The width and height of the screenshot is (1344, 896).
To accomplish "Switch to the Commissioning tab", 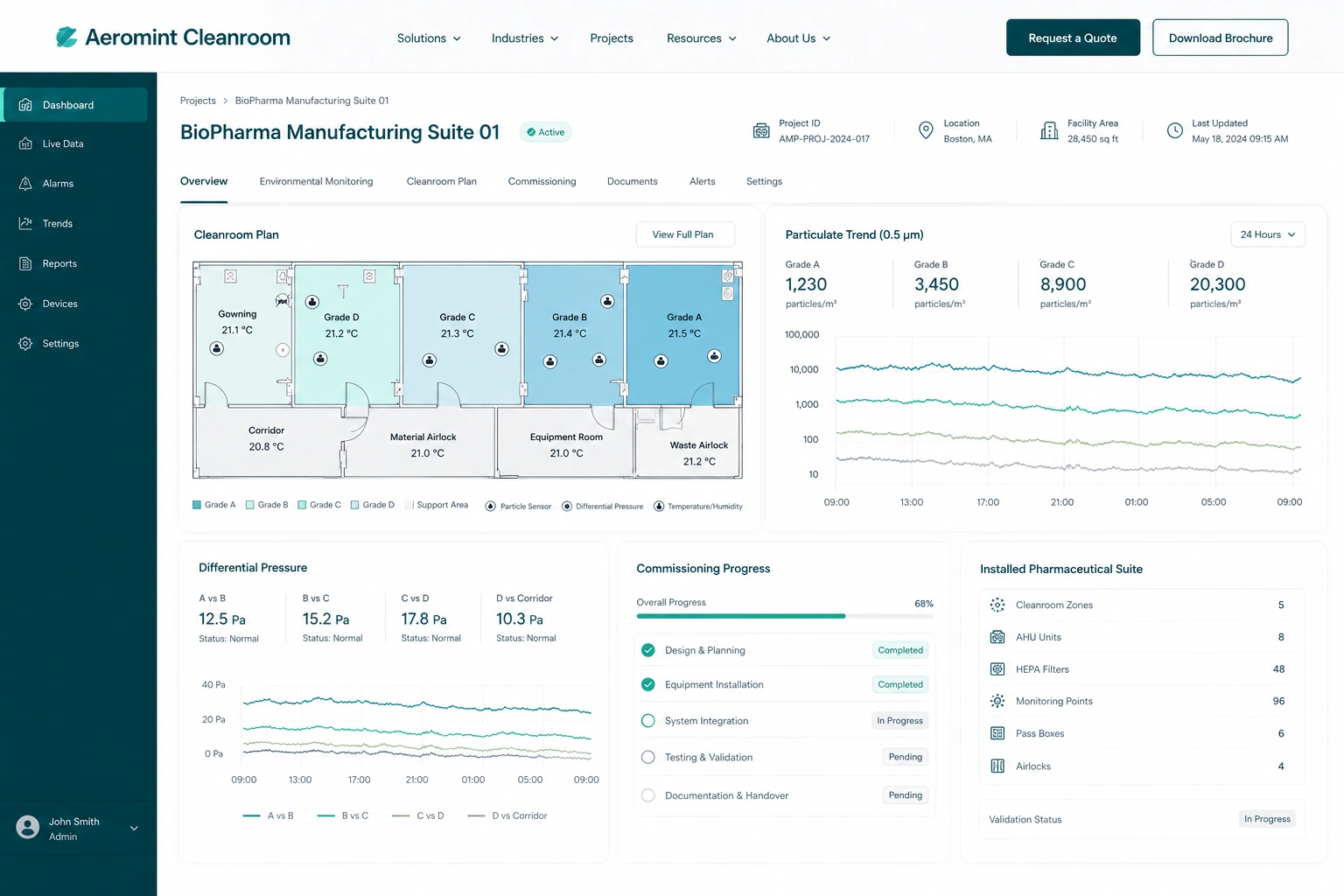I will 542,181.
